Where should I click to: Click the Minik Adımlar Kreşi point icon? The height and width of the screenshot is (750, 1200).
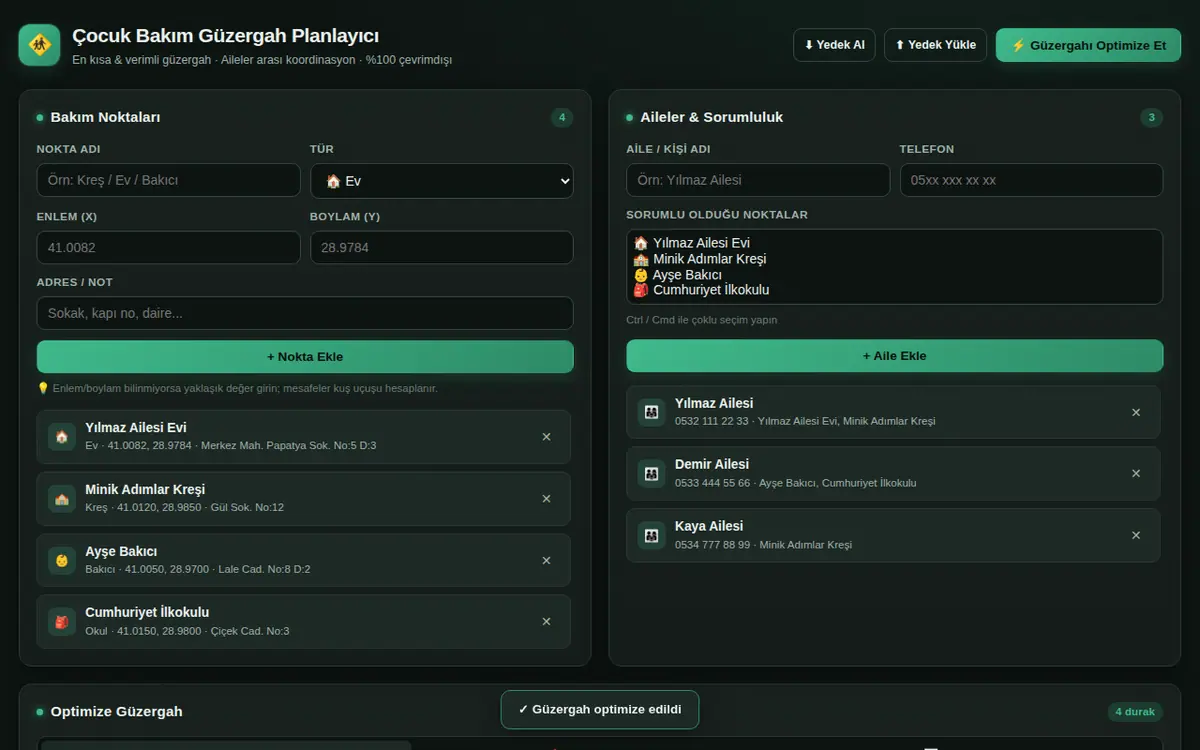pyautogui.click(x=62, y=499)
